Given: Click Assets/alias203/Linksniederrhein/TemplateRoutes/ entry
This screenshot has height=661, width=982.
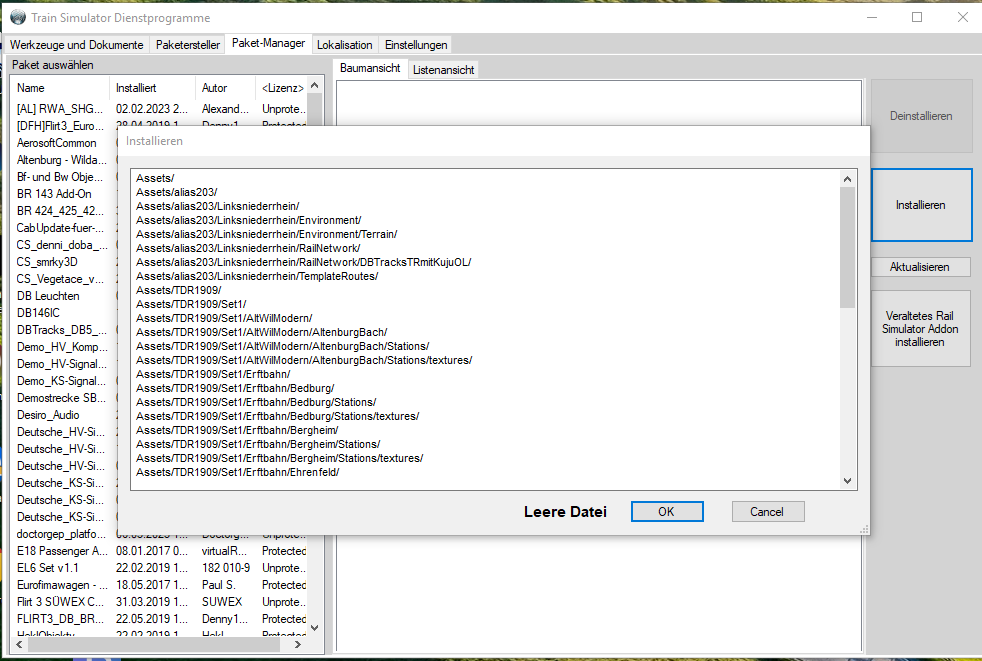Looking at the screenshot, I should (257, 276).
